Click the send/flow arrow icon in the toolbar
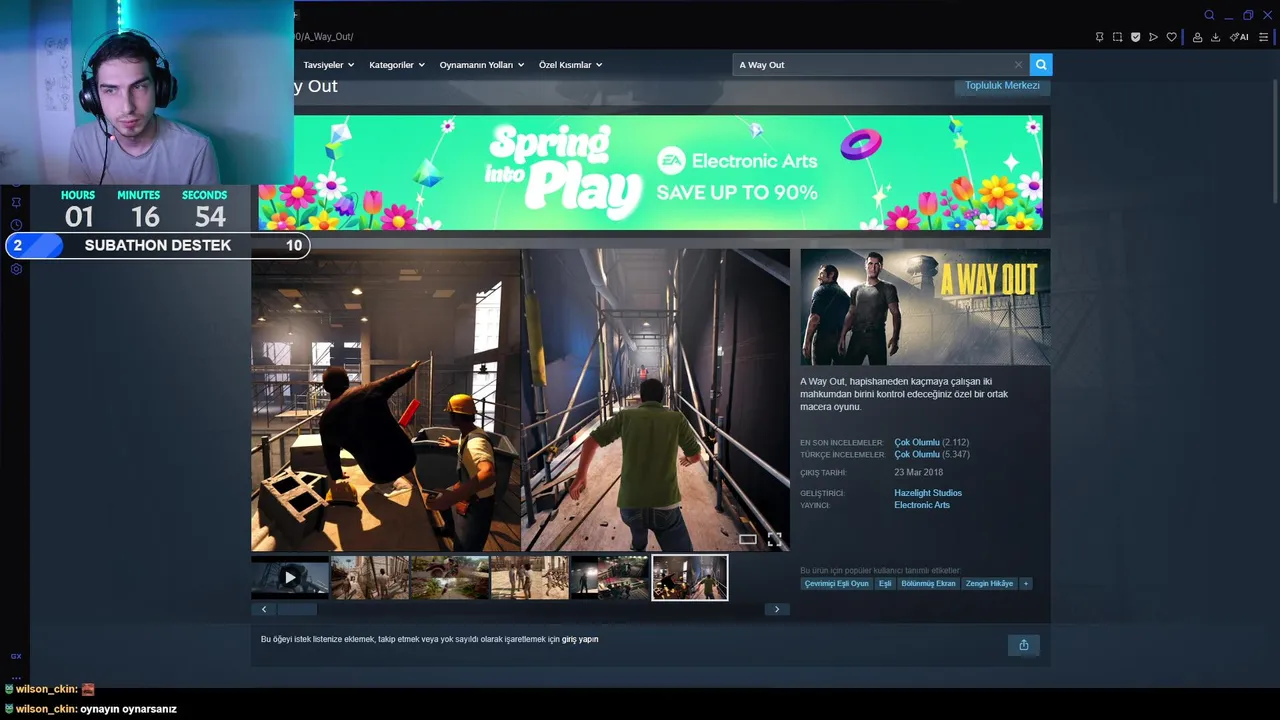Viewport: 1280px width, 720px height. [1153, 37]
